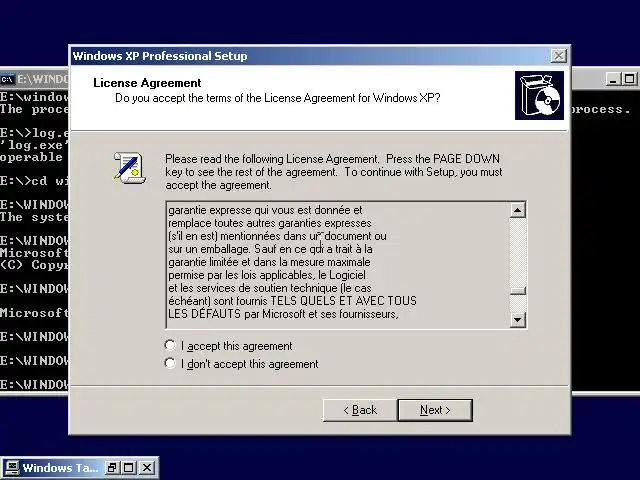The image size is (640, 480).
Task: Go back with the Back button
Action: [360, 410]
